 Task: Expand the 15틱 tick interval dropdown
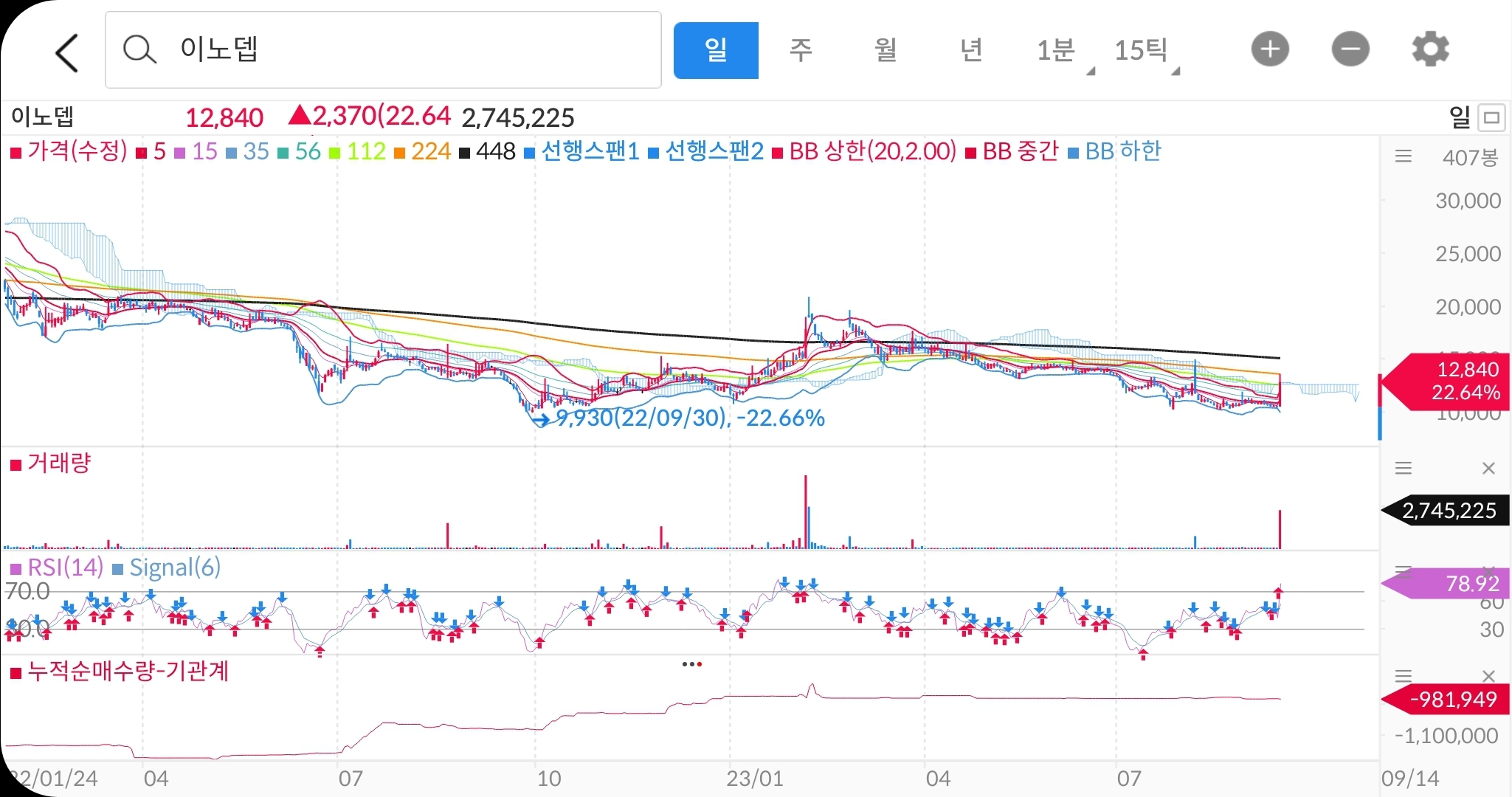tap(1146, 52)
